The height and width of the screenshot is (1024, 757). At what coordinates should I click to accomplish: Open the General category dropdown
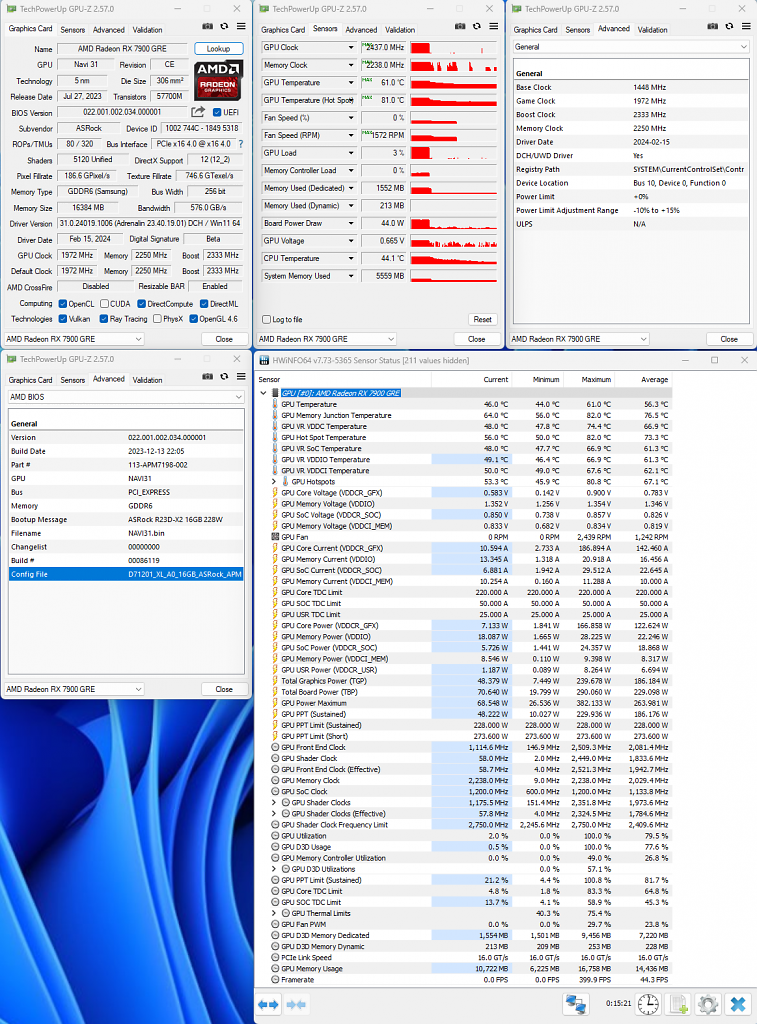point(630,47)
